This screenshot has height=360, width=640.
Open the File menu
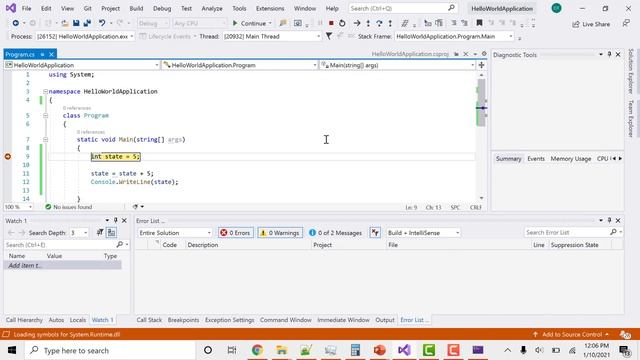(27, 8)
